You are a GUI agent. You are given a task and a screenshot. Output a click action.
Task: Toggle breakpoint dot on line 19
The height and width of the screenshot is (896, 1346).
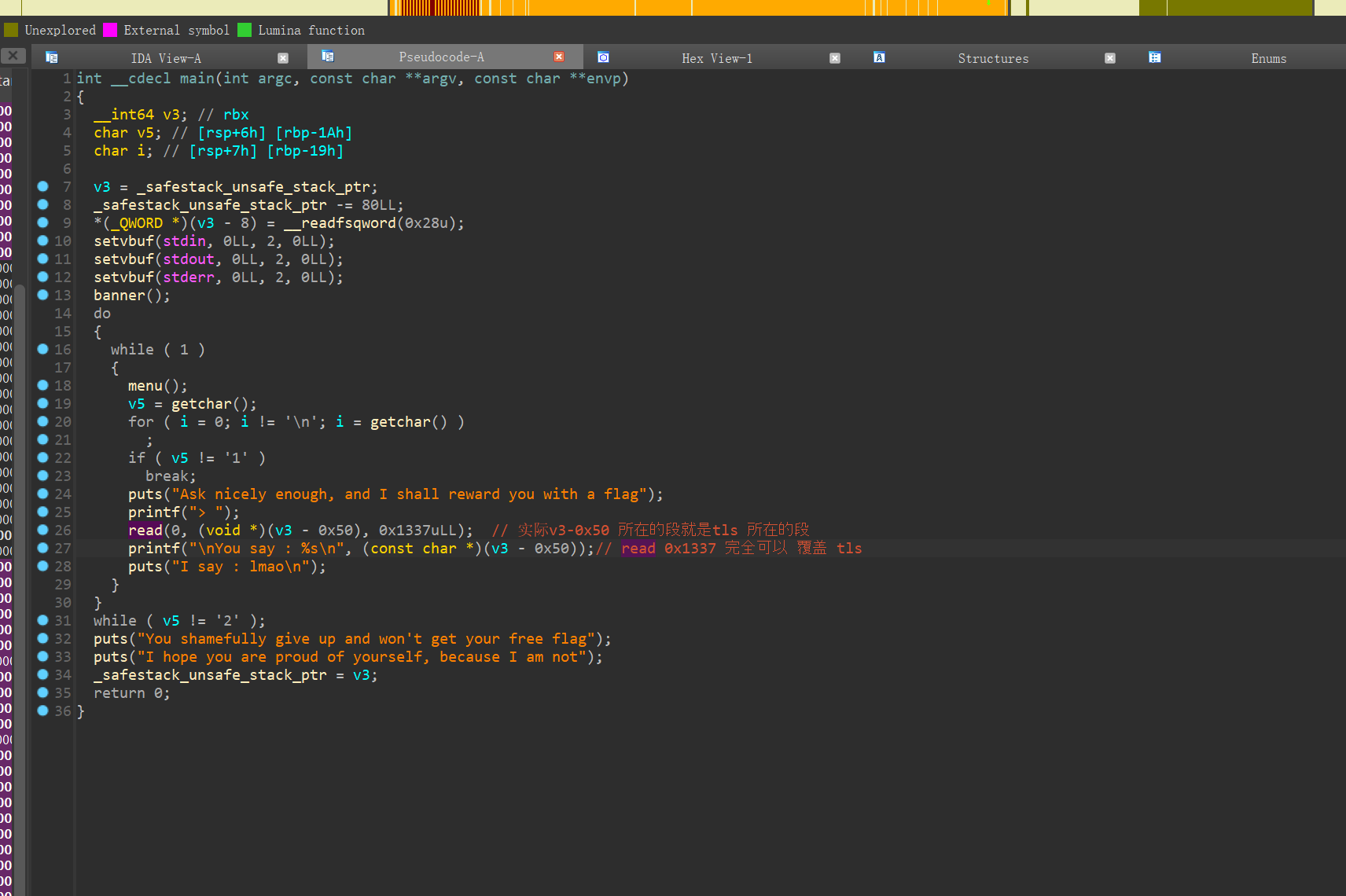coord(42,403)
